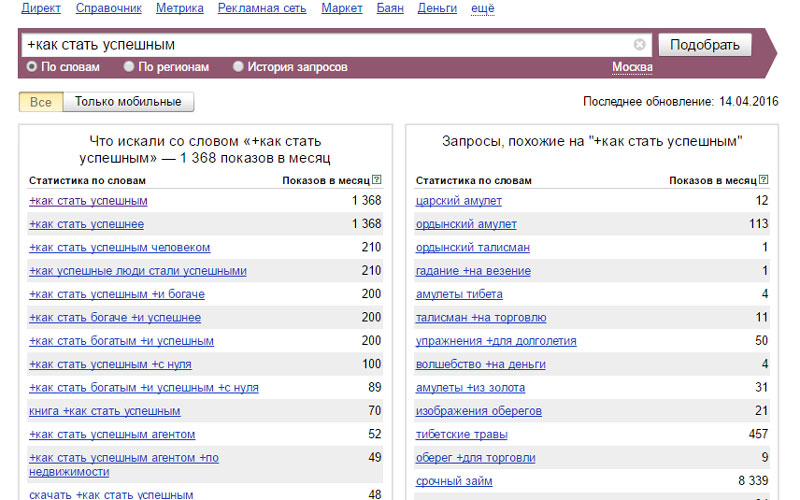
Task: Switch to the 'Только мобильные' tab
Action: [128, 102]
